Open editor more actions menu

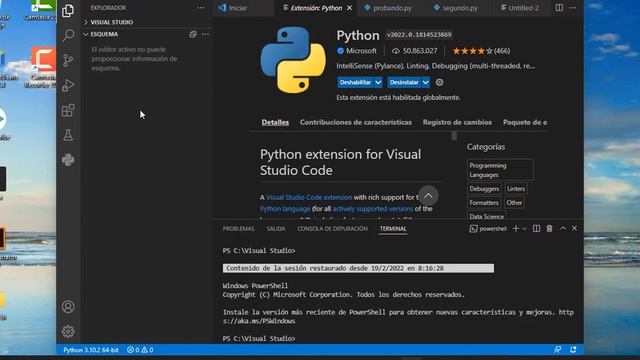coord(573,7)
